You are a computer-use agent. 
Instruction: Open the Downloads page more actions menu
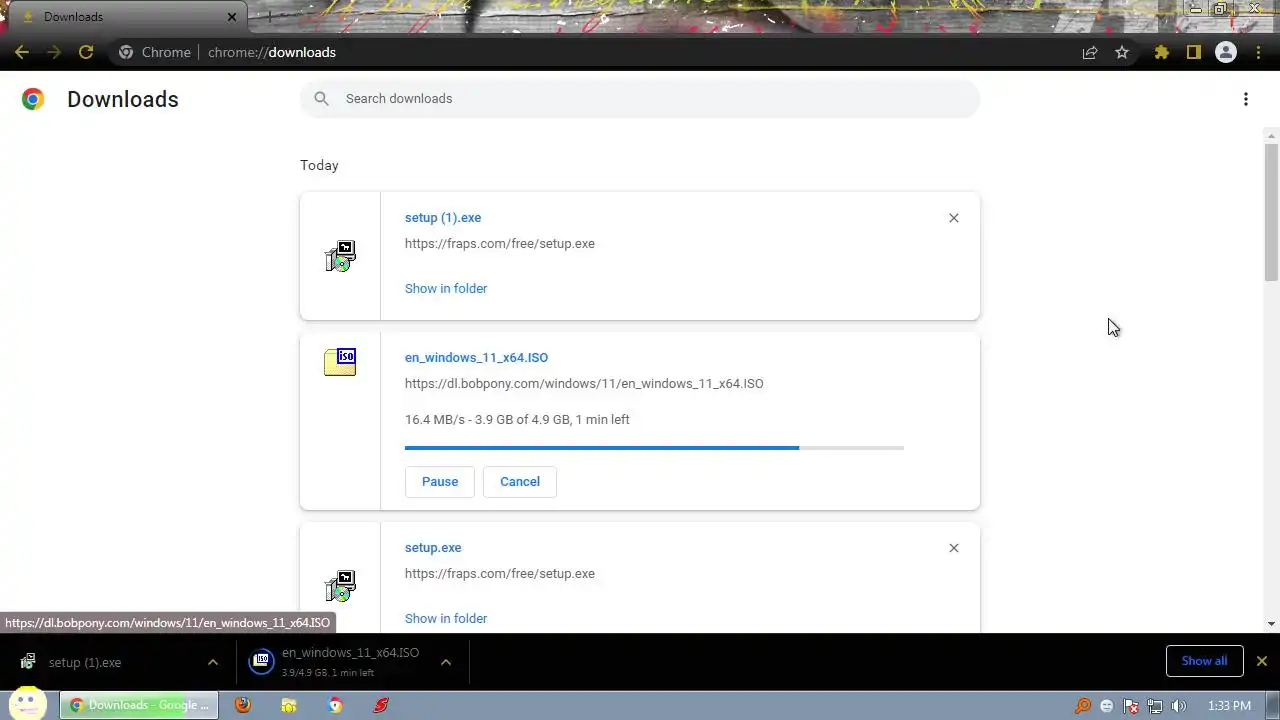point(1246,99)
